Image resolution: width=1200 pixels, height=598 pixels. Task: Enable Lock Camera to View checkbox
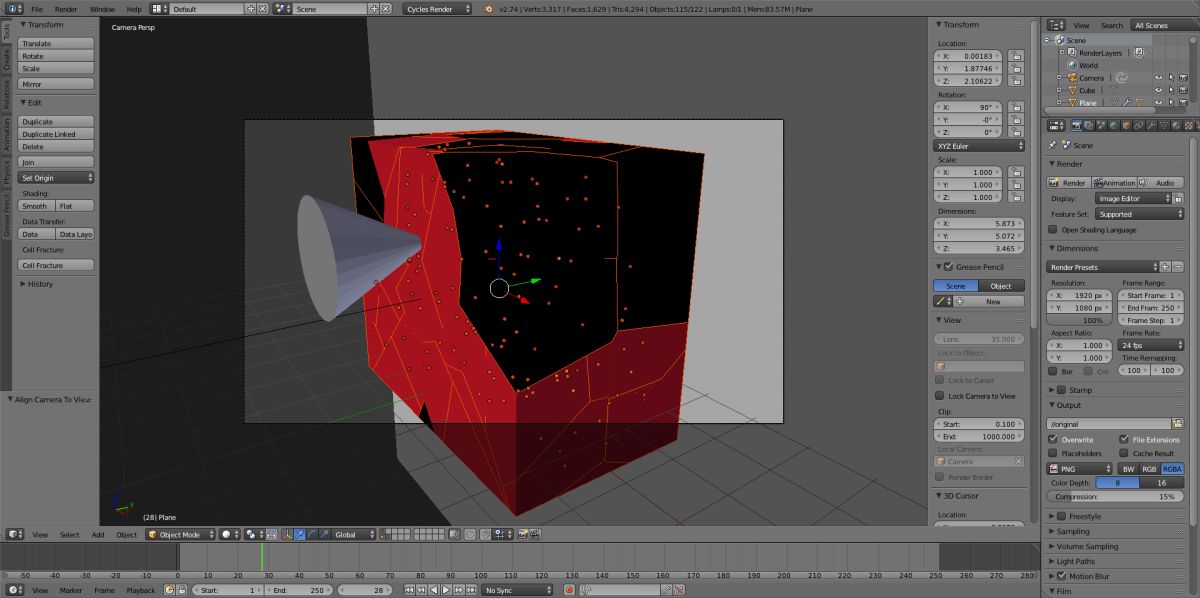tap(940, 396)
